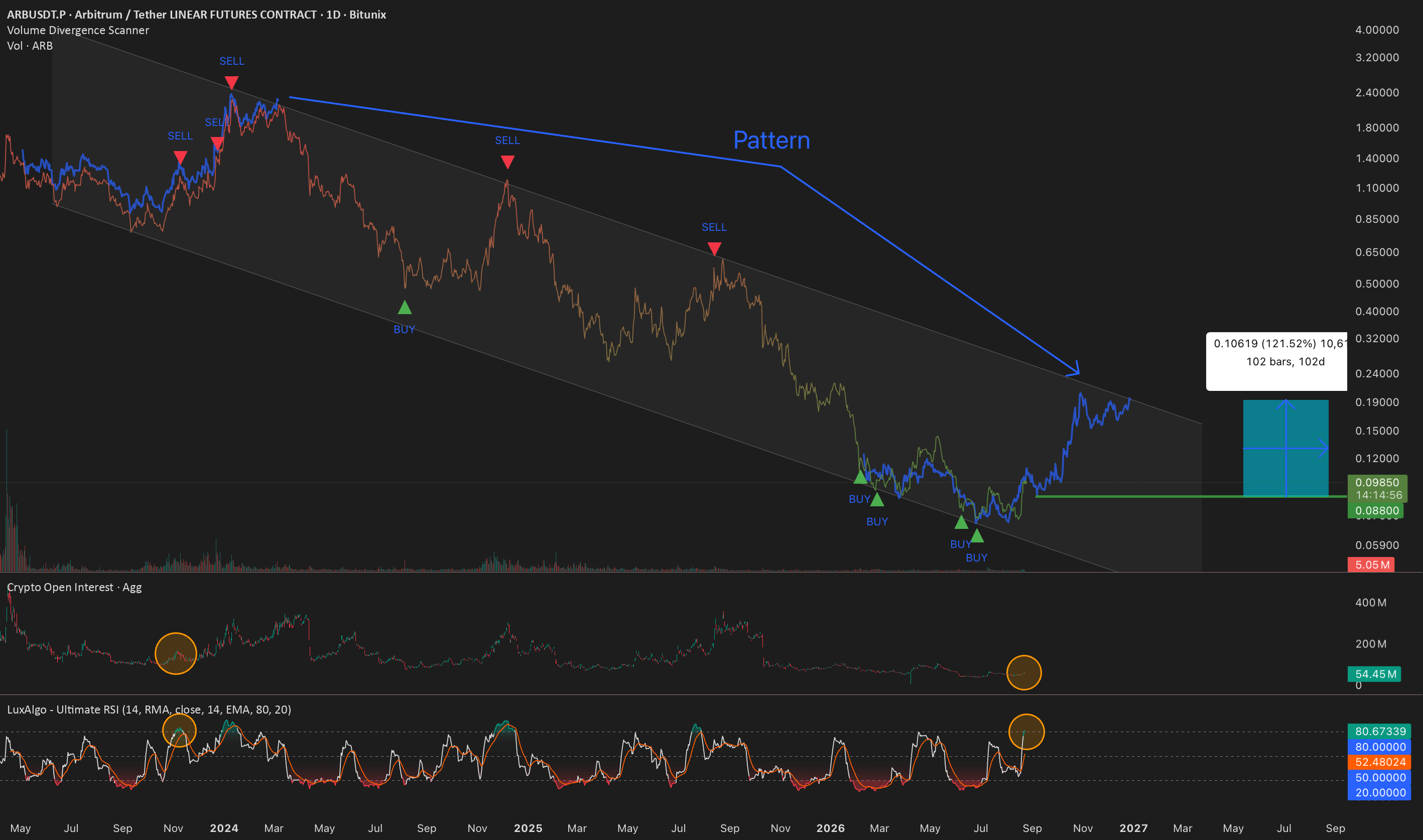Select the red SELL triangle from August 2025
This screenshot has width=1423, height=840.
point(714,249)
